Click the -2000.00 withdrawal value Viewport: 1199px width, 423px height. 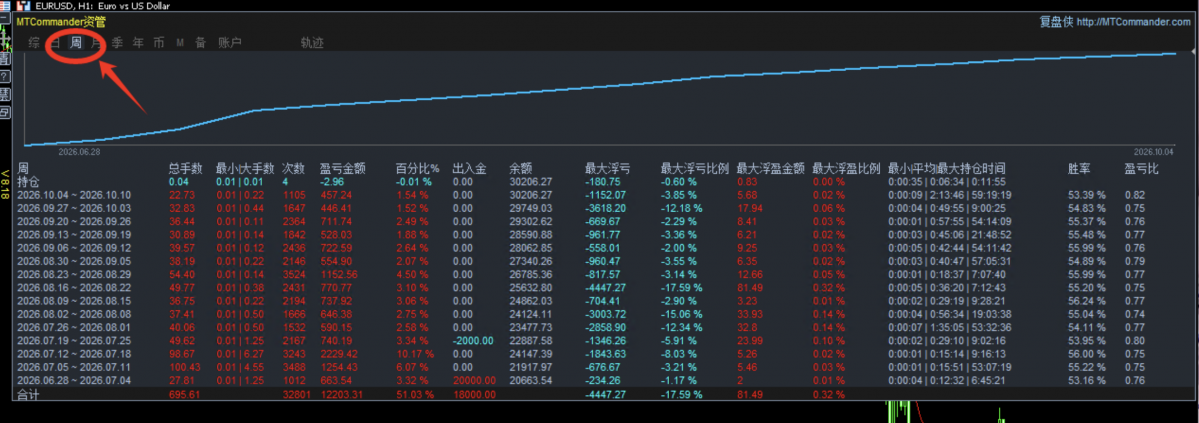coord(474,340)
